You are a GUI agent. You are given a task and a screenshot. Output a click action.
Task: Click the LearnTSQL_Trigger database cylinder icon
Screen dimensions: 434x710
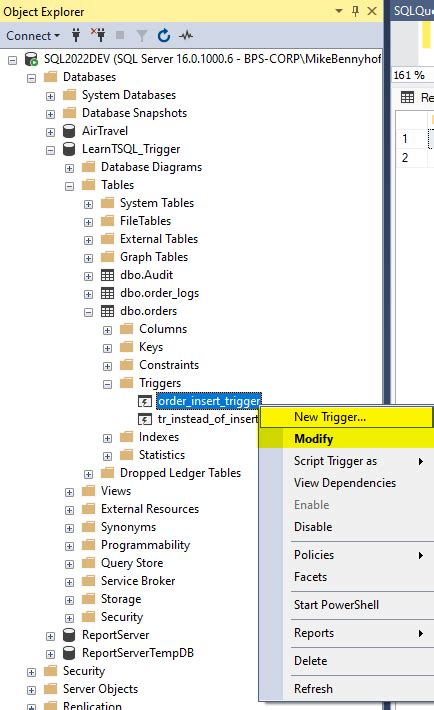tap(69, 149)
